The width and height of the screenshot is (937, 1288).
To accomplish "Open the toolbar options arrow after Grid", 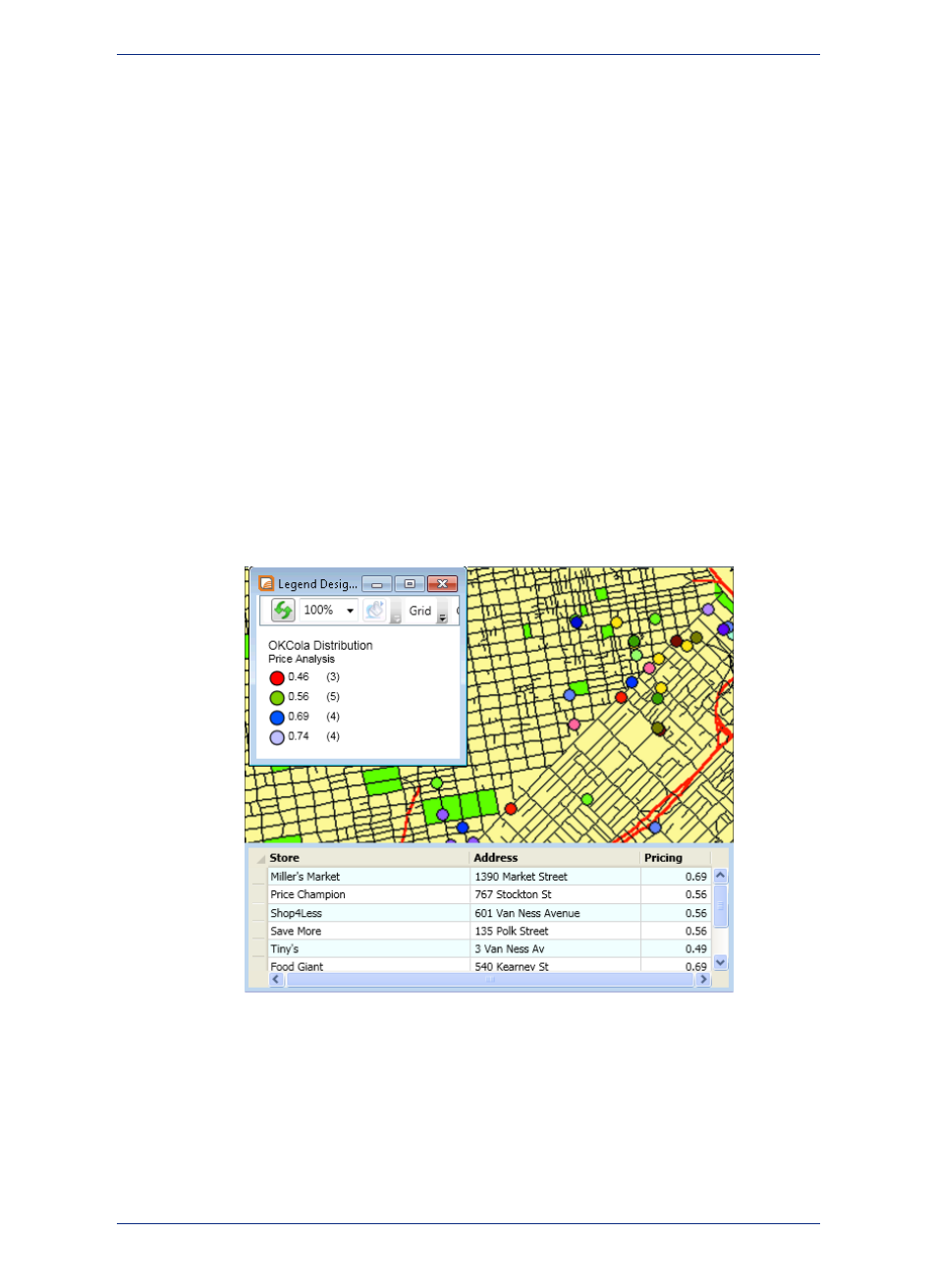I will [442, 614].
